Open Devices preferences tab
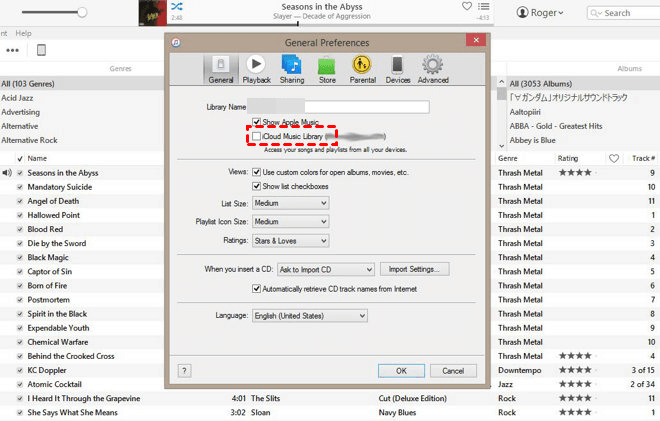The height and width of the screenshot is (421, 660). 398,69
